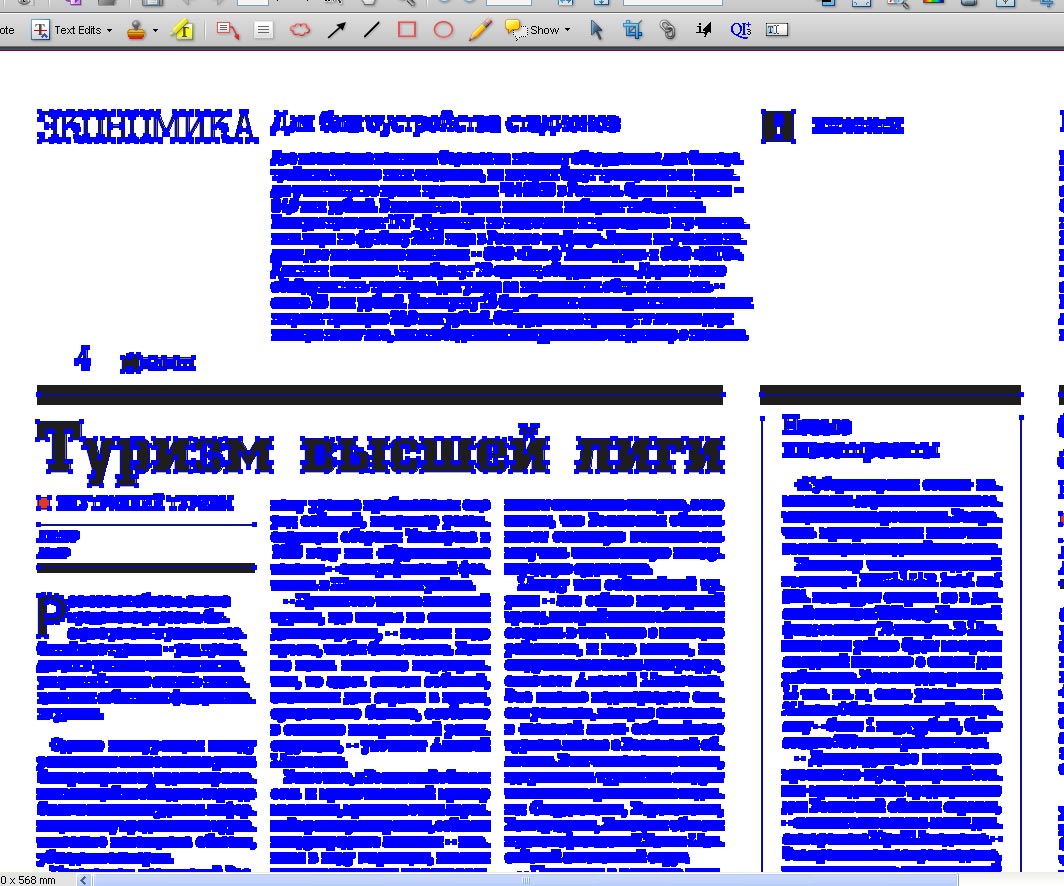1064x886 pixels.
Task: Select the Select Object arrow tool
Action: 596,30
